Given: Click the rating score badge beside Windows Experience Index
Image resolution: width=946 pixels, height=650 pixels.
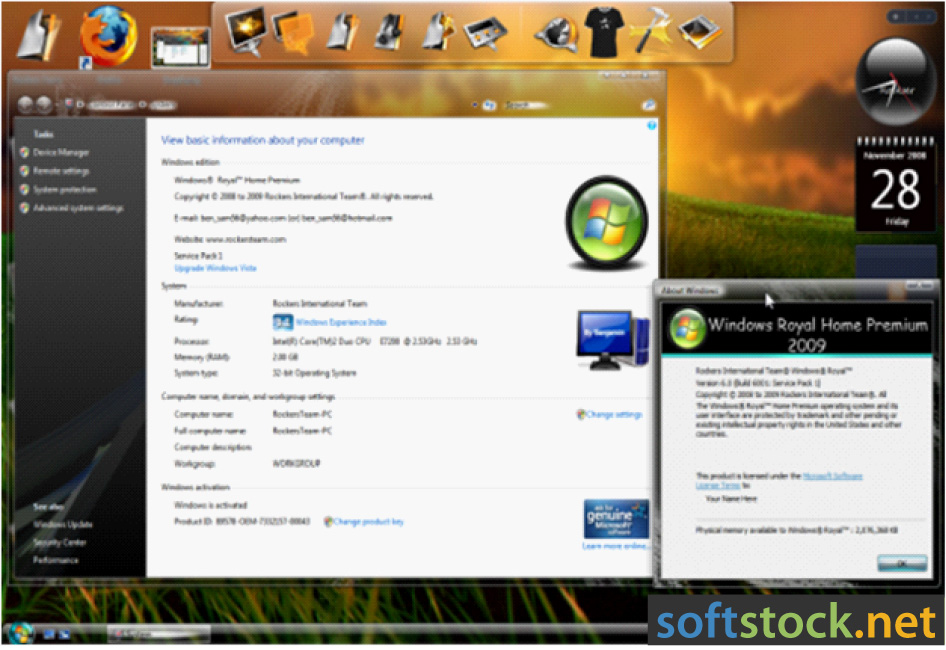Looking at the screenshot, I should [x=282, y=322].
